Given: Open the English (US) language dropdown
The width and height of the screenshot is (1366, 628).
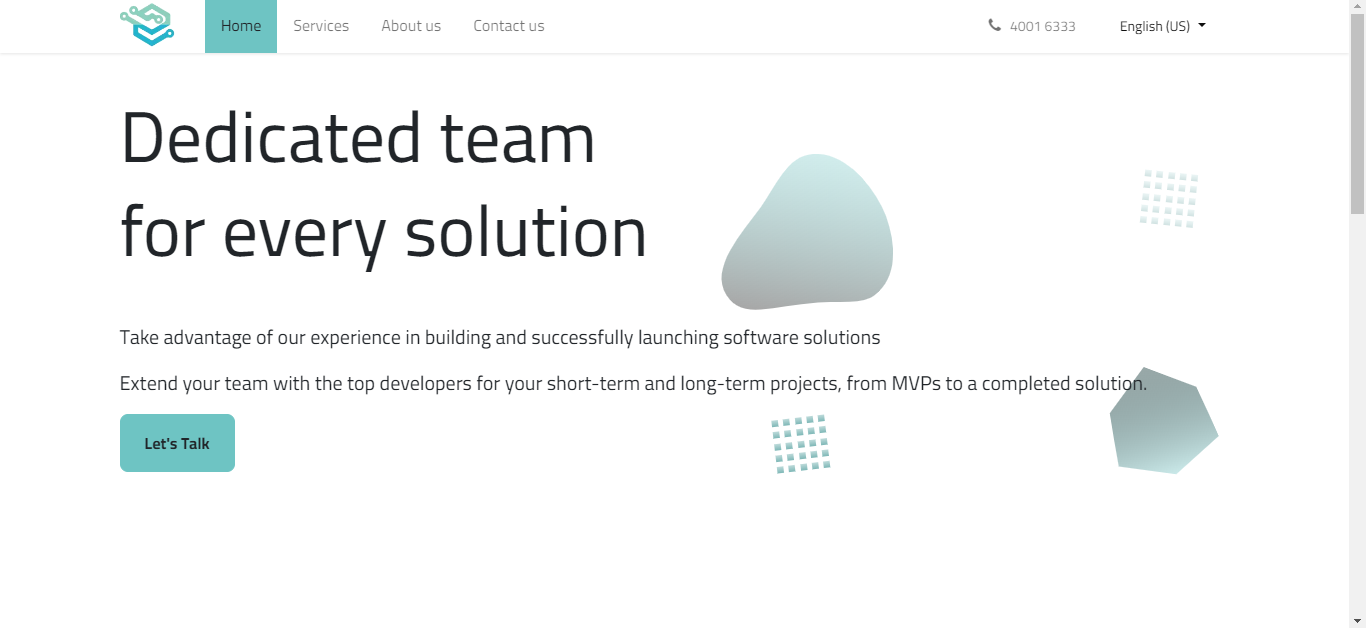Looking at the screenshot, I should (1155, 26).
